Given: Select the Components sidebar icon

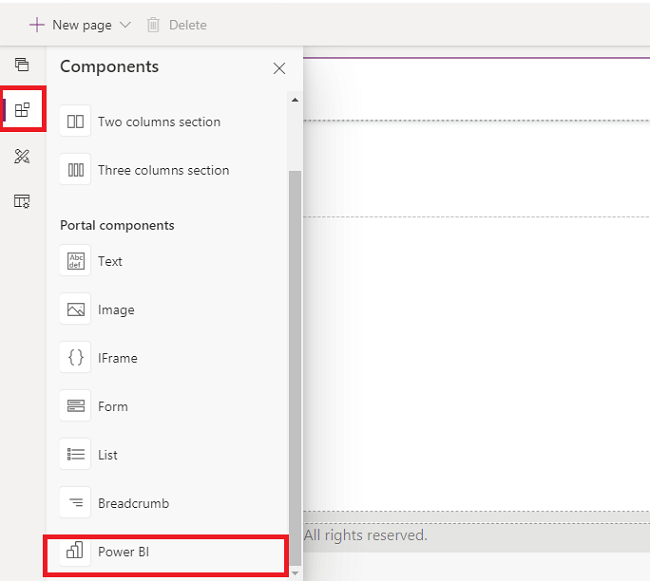Looking at the screenshot, I should [22, 110].
